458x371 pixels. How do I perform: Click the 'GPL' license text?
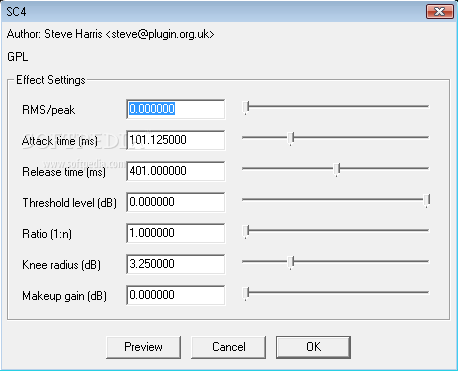coord(17,57)
